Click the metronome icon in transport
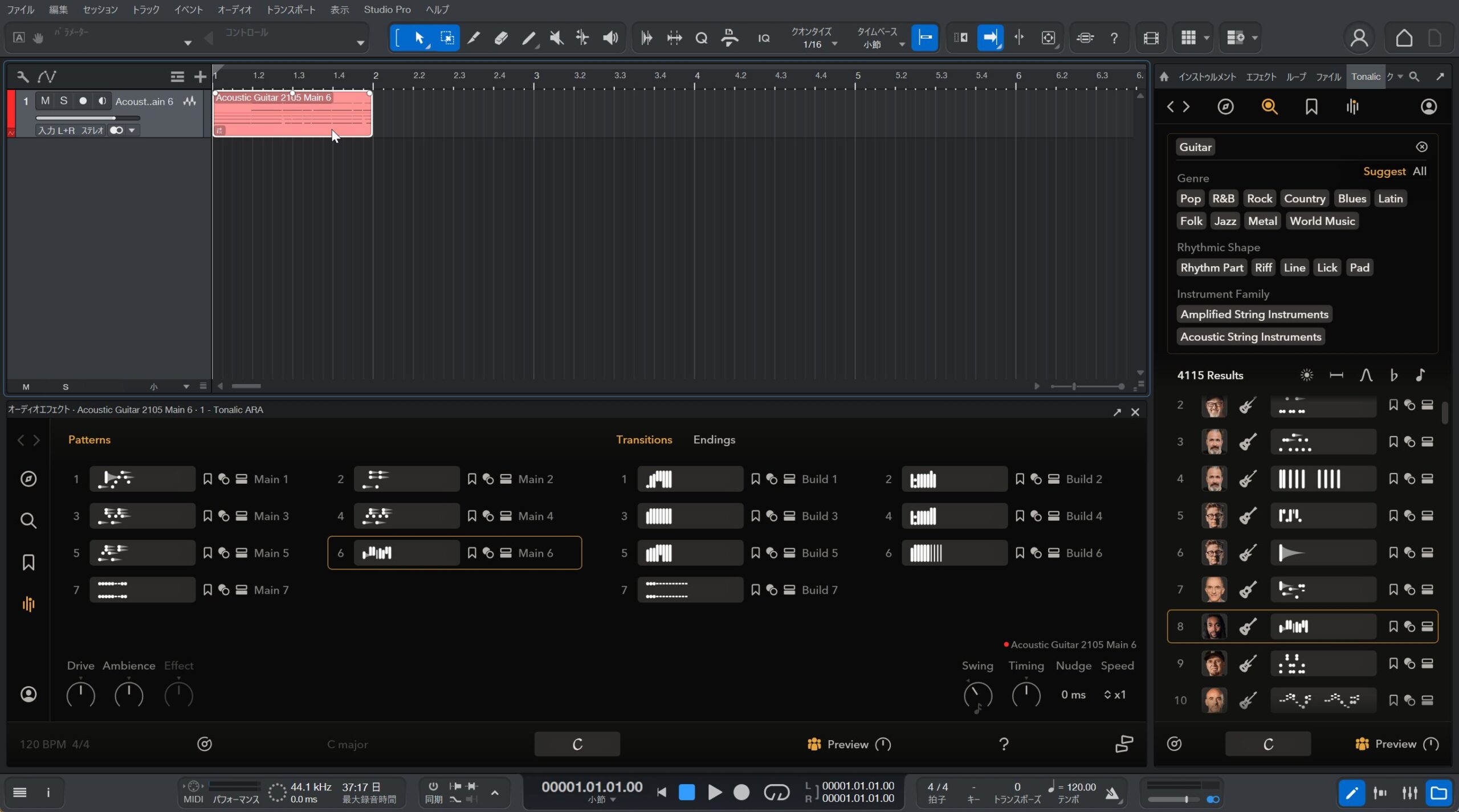 (x=1112, y=793)
